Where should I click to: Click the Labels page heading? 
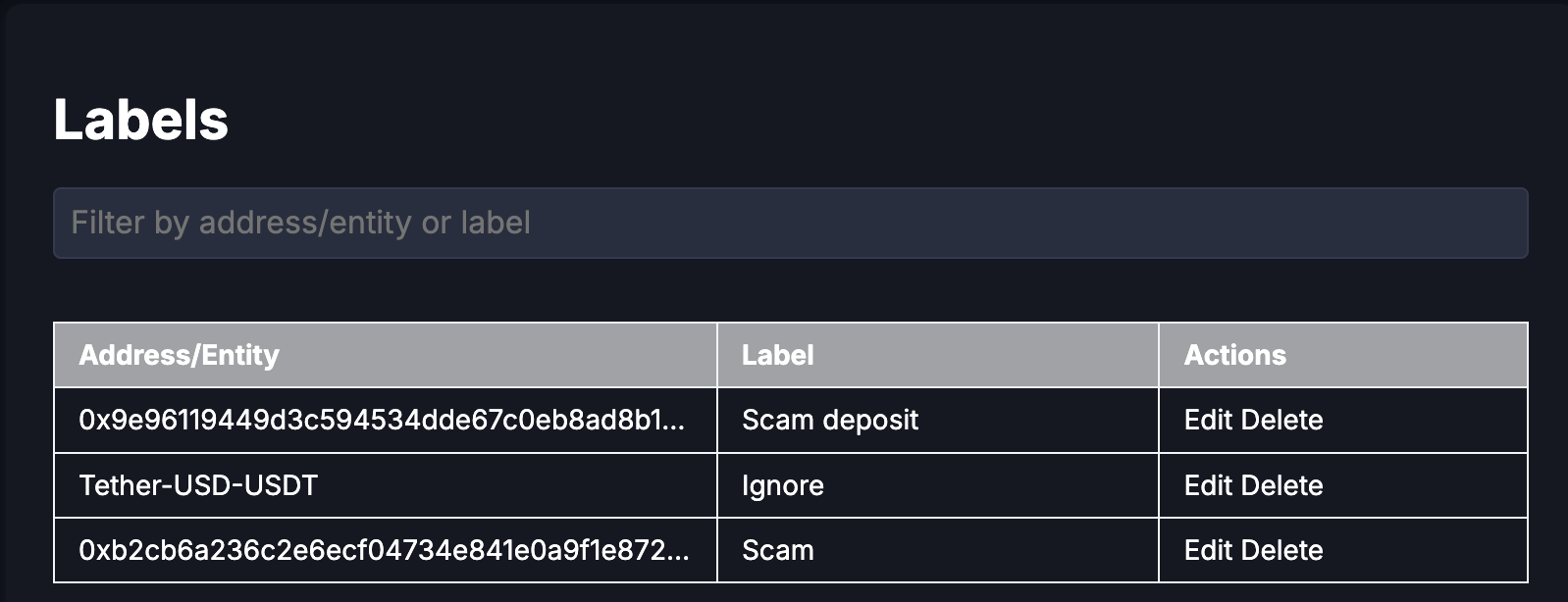140,120
